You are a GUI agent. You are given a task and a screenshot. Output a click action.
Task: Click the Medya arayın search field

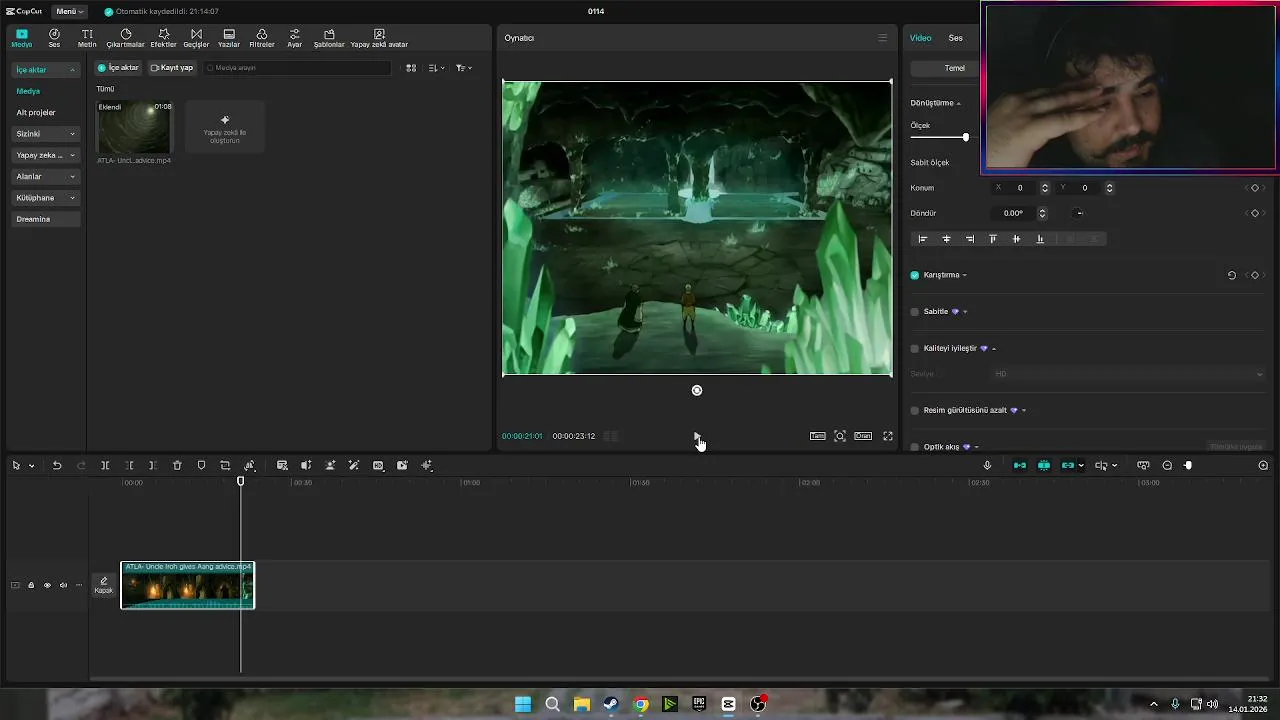coord(297,68)
